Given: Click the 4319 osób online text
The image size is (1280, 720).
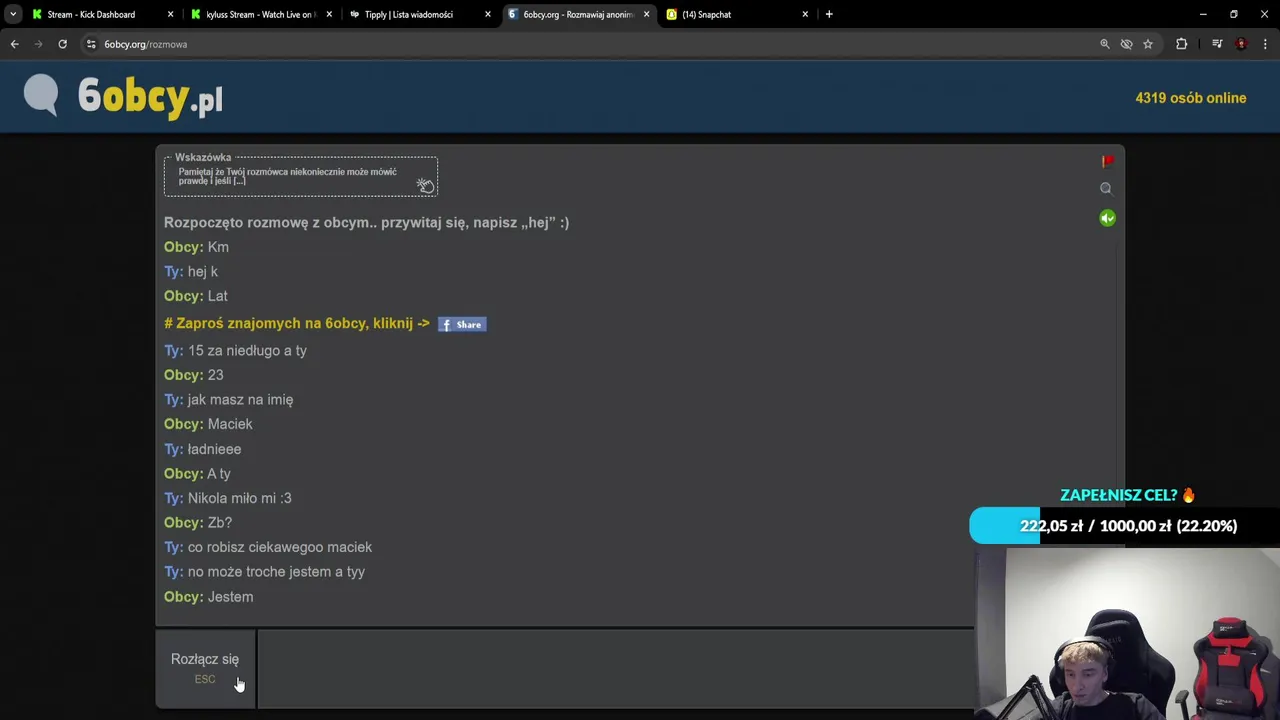Looking at the screenshot, I should coord(1190,98).
